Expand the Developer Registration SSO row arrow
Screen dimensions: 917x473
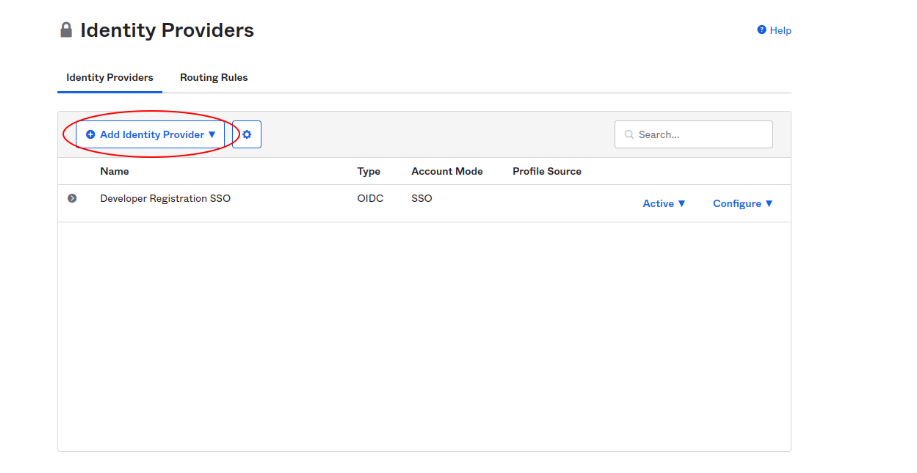click(72, 199)
